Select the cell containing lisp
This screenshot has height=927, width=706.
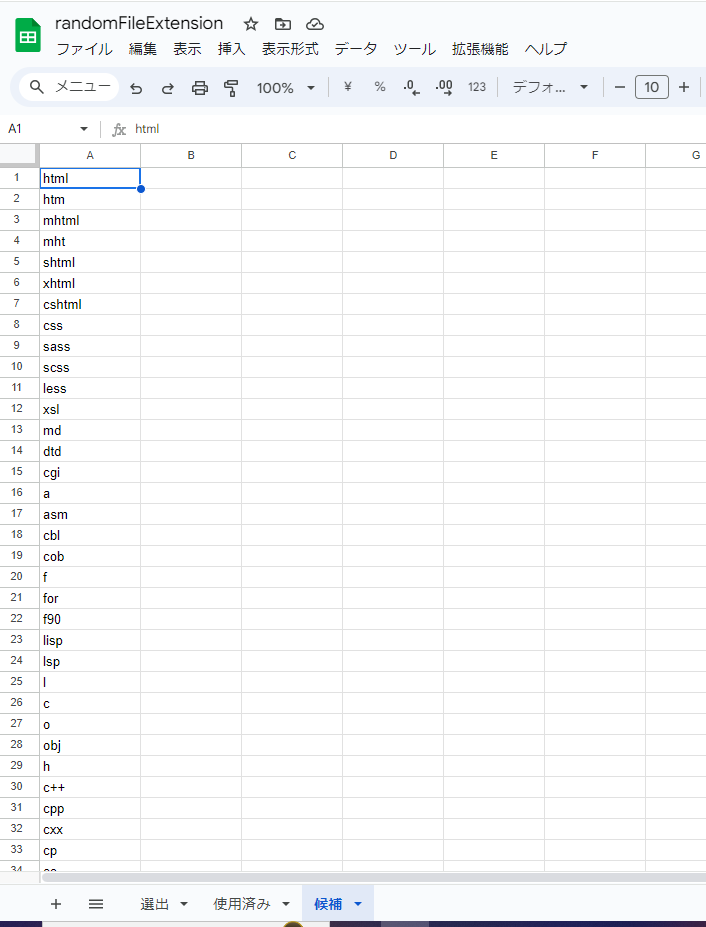[90, 640]
